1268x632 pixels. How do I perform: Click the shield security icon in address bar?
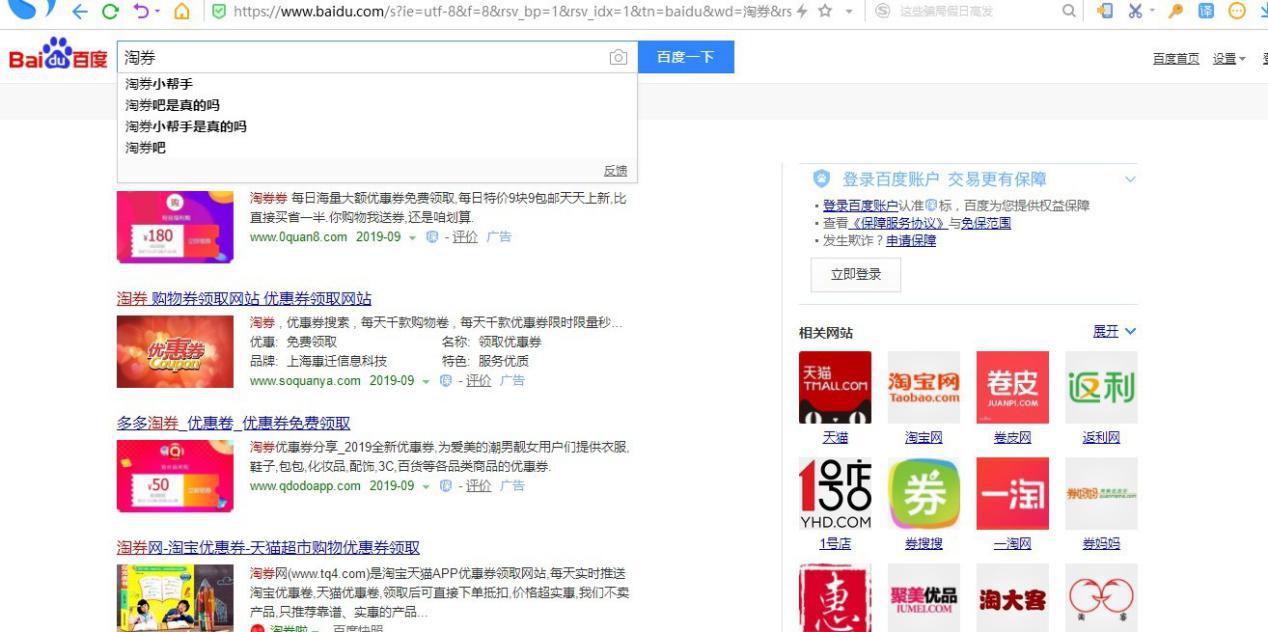click(219, 11)
